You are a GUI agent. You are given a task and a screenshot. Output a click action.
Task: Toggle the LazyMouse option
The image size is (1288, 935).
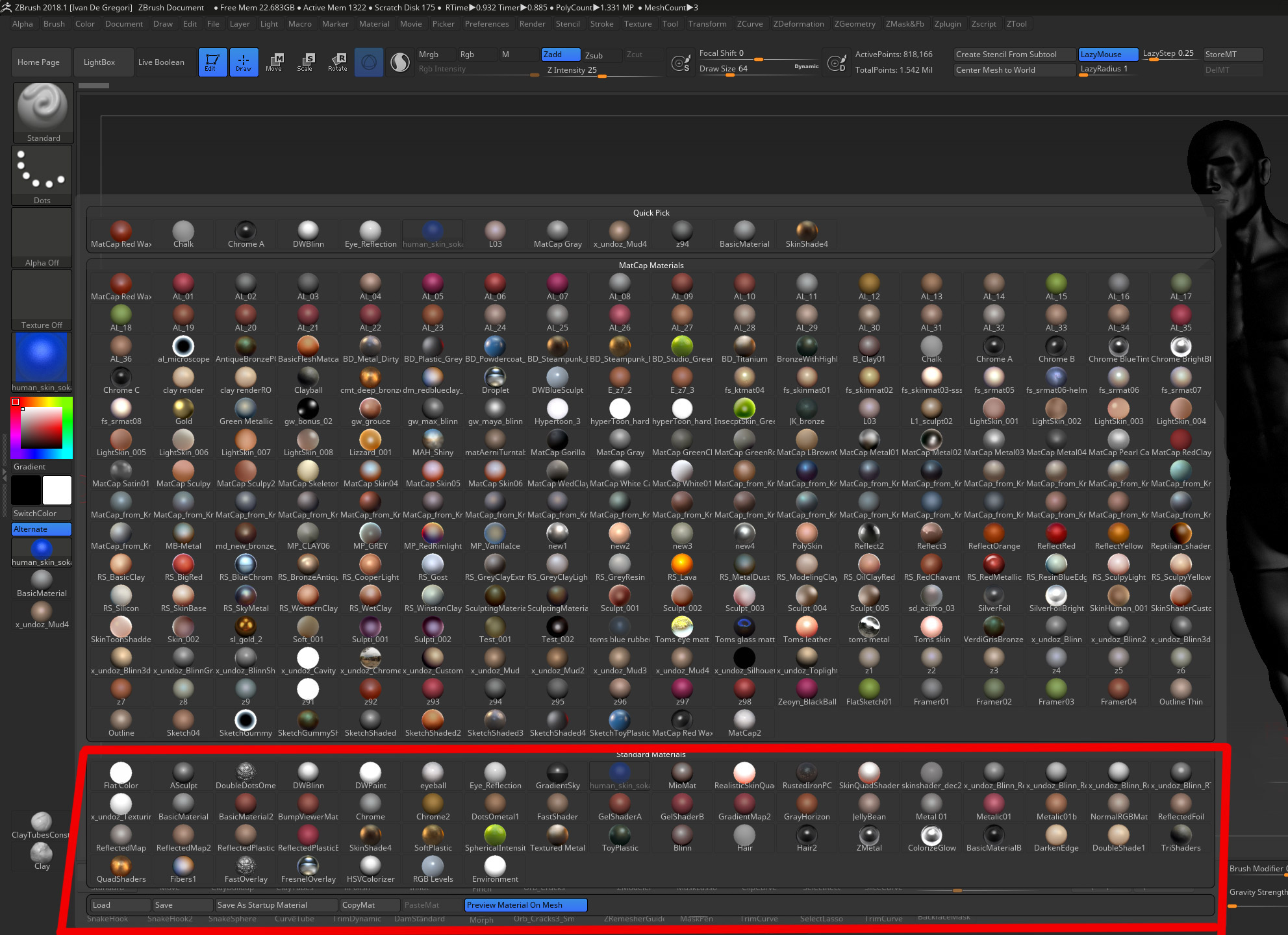pyautogui.click(x=1108, y=55)
